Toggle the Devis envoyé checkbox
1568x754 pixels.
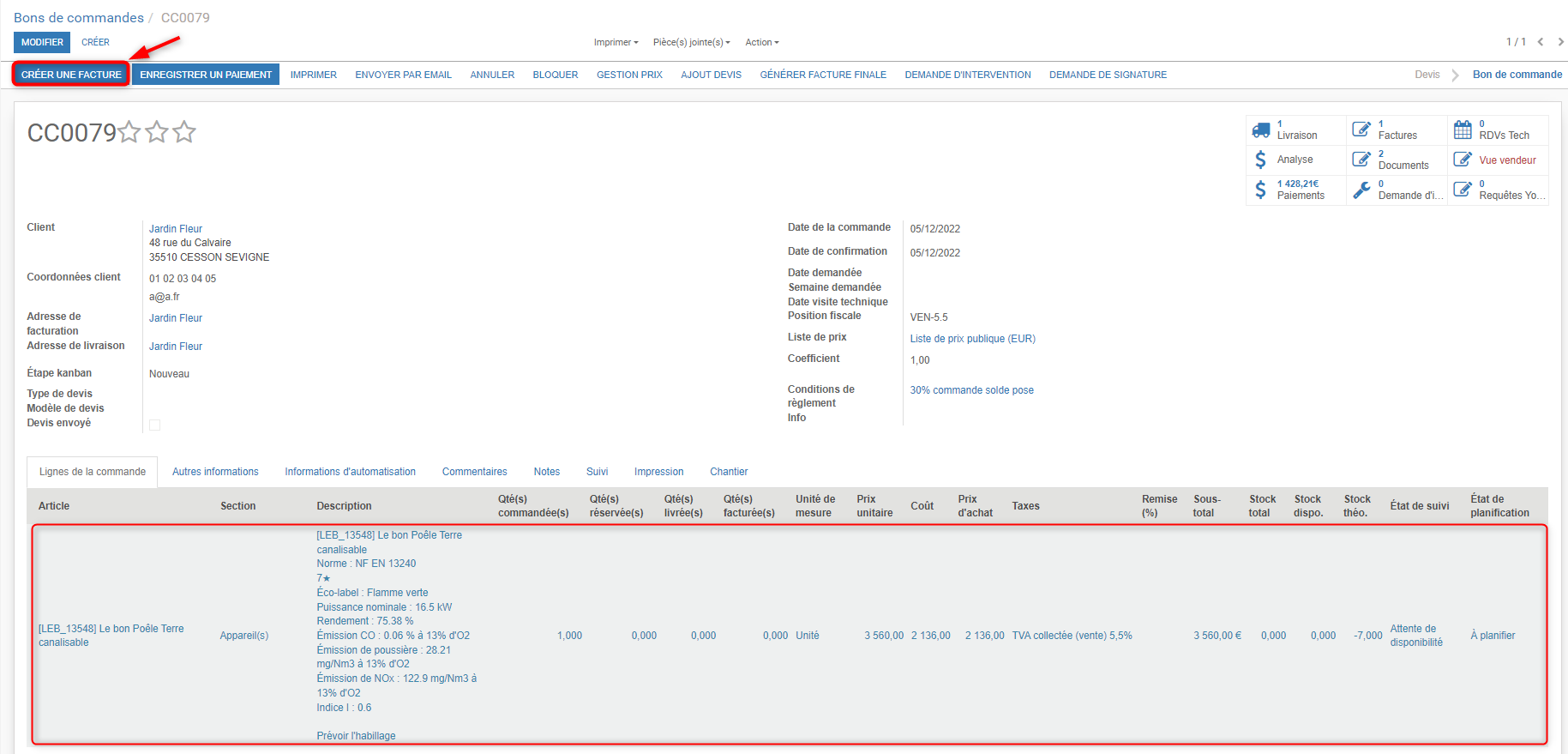point(155,425)
